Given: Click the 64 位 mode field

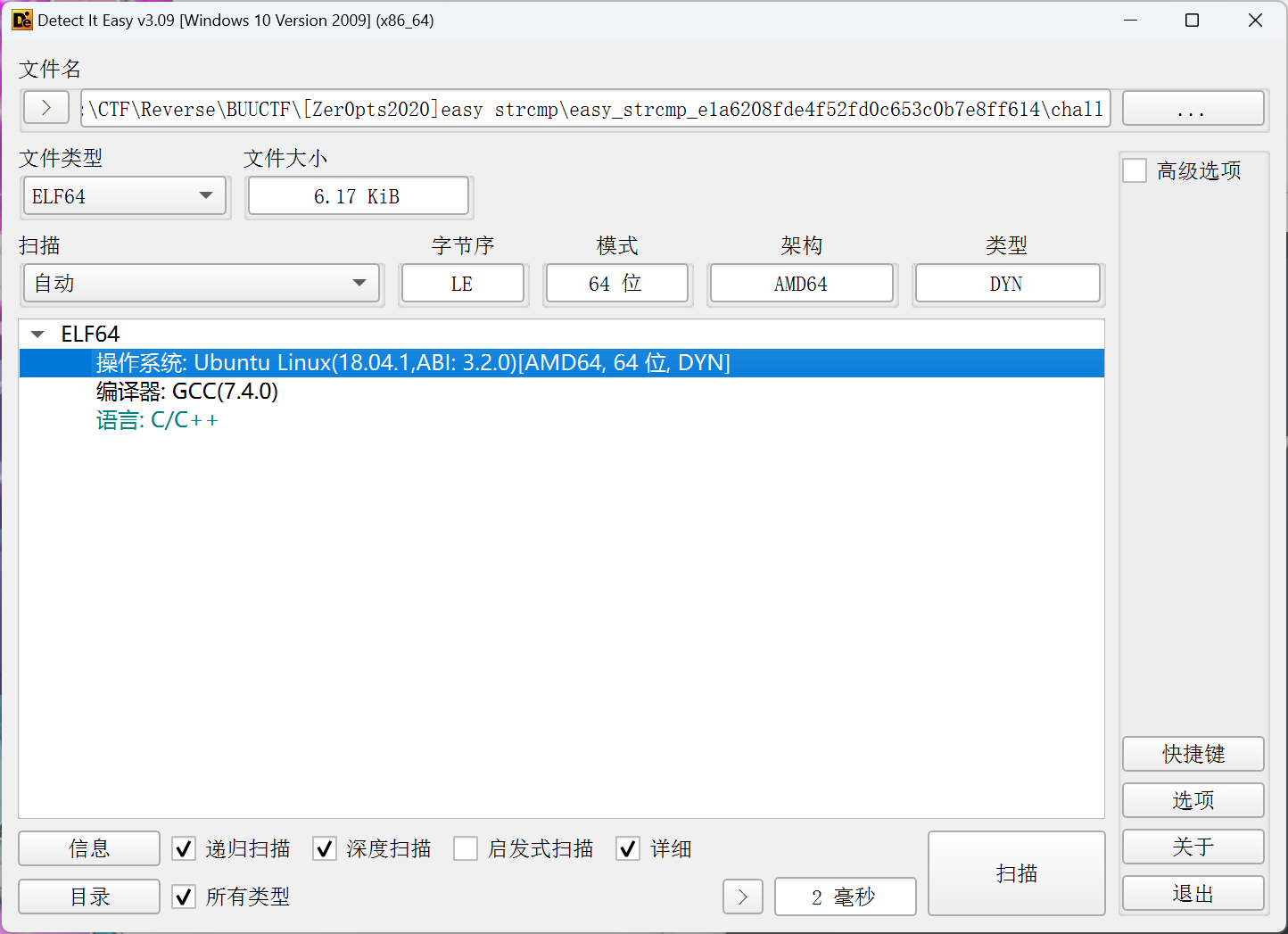Looking at the screenshot, I should tap(616, 284).
